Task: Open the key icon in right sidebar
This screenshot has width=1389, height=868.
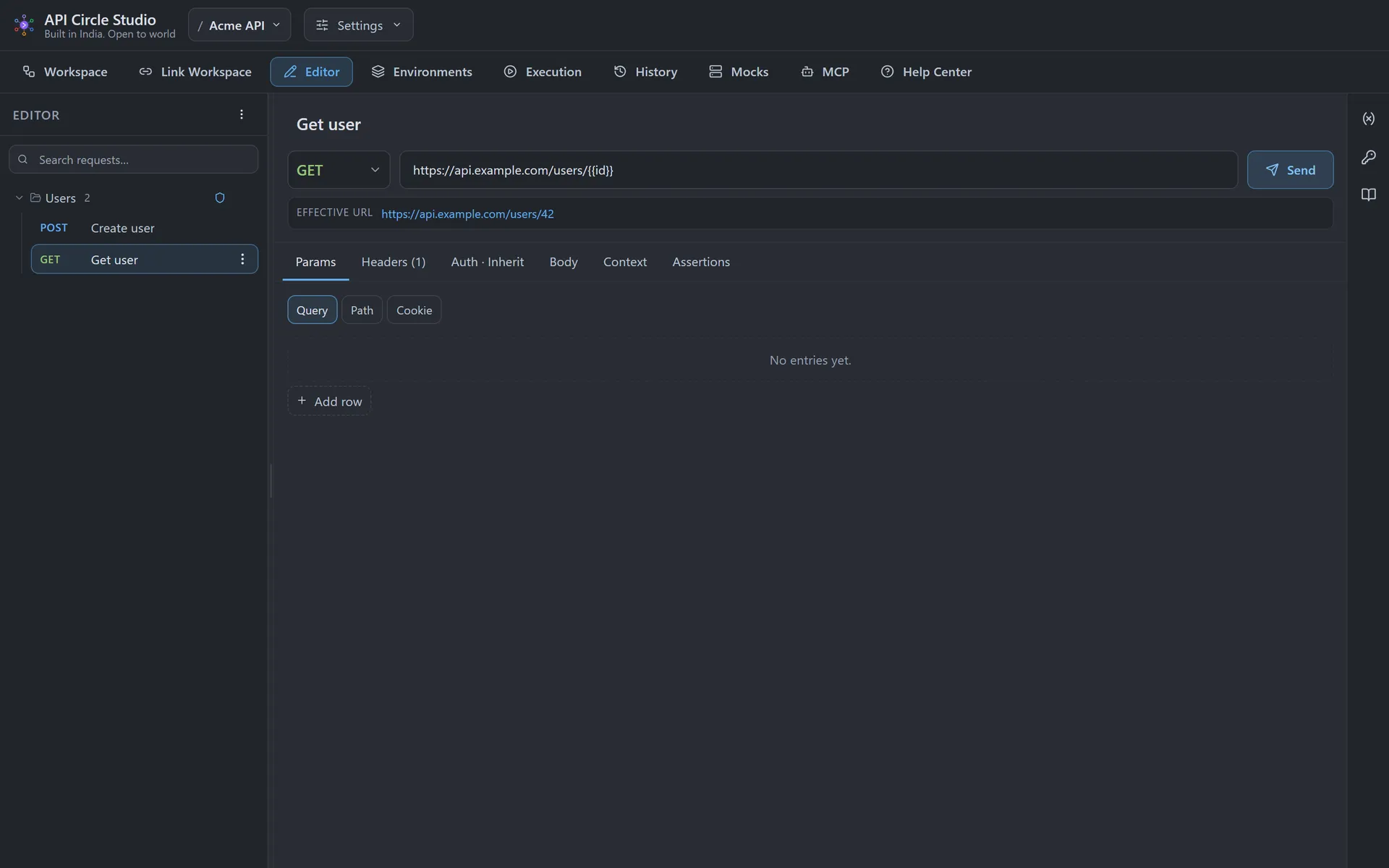Action: 1368,157
